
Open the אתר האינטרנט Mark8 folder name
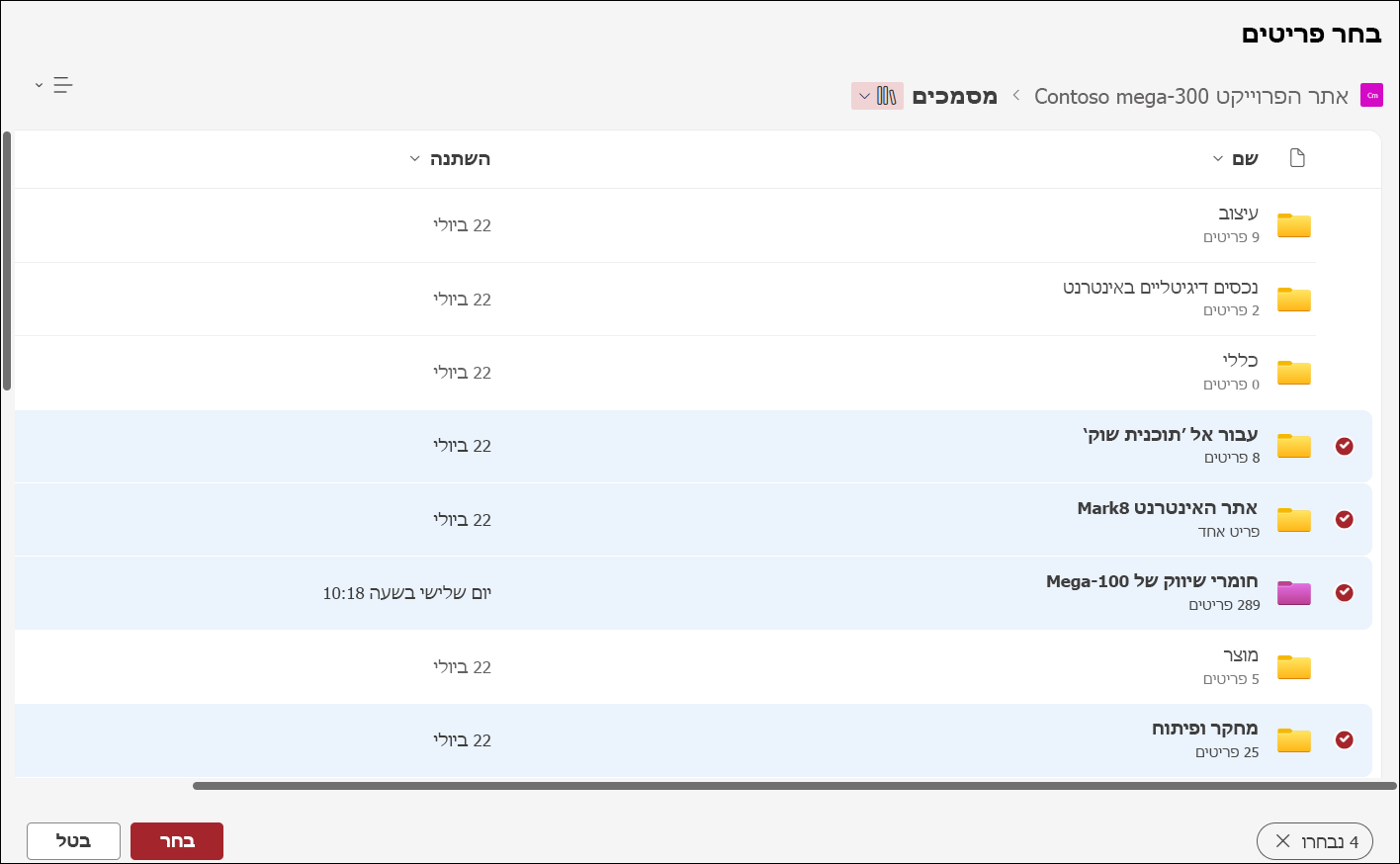(x=1168, y=508)
